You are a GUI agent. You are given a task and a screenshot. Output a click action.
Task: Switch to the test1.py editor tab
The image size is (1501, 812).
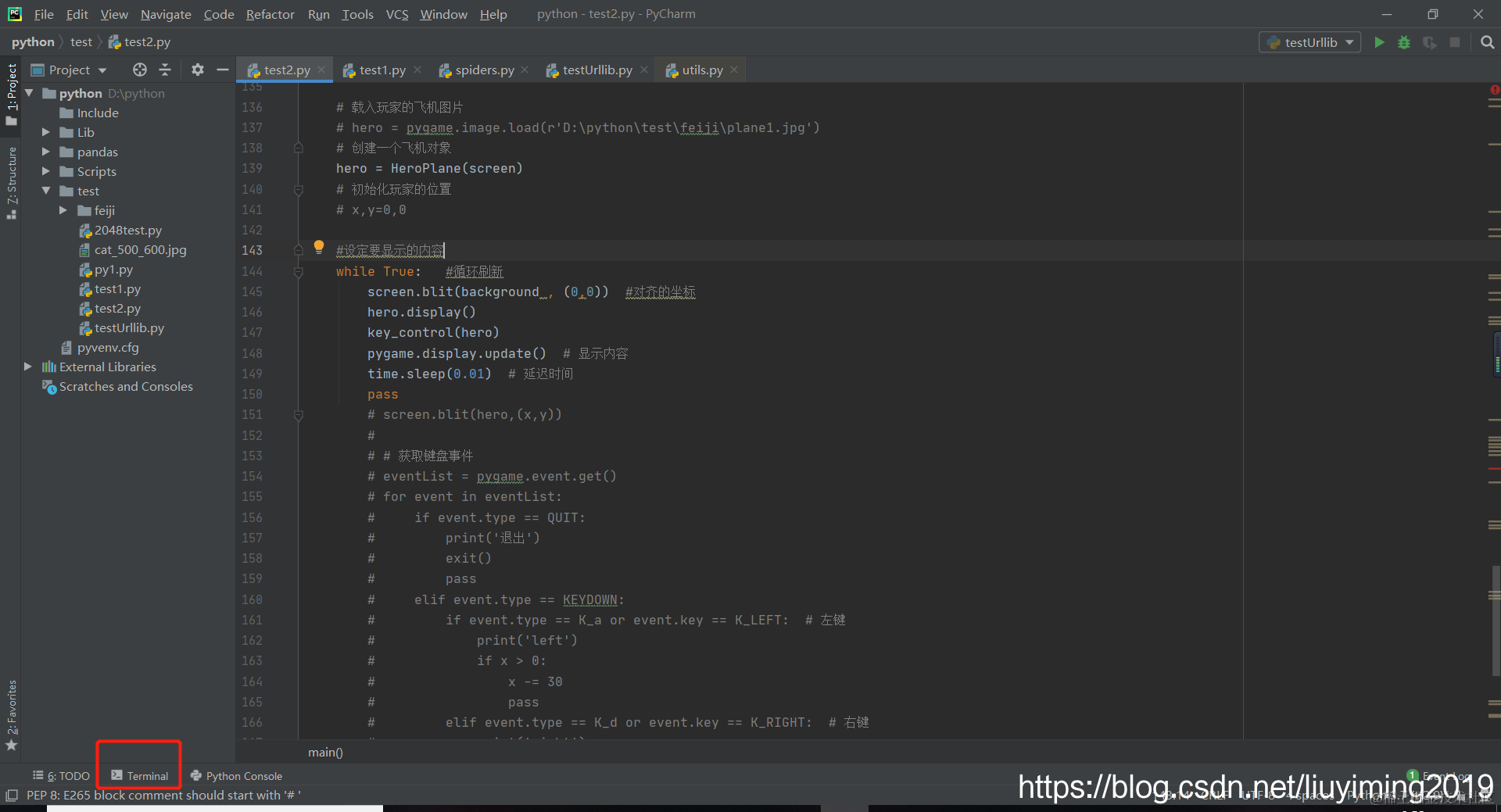[382, 70]
